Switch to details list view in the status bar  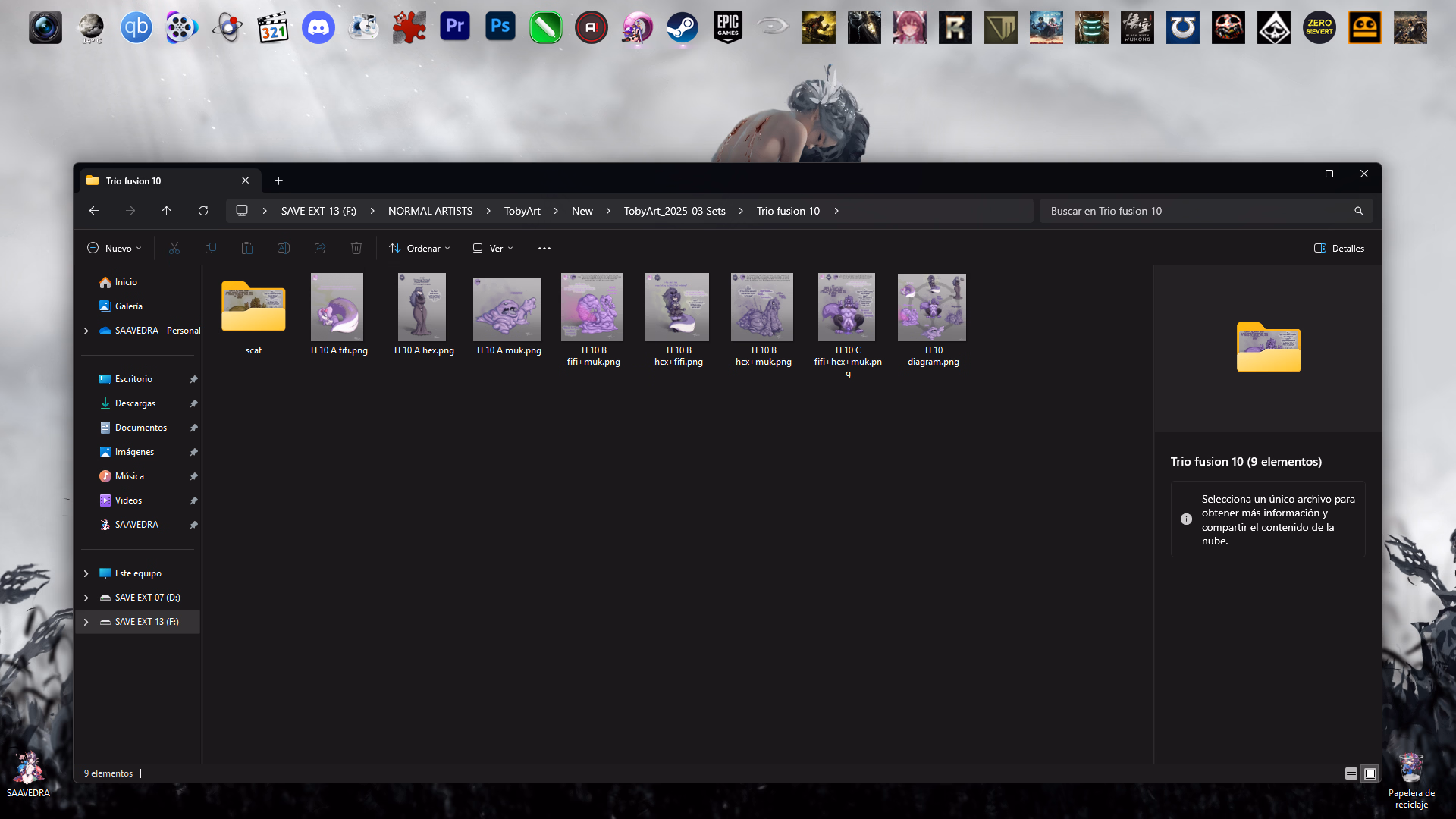click(x=1351, y=773)
